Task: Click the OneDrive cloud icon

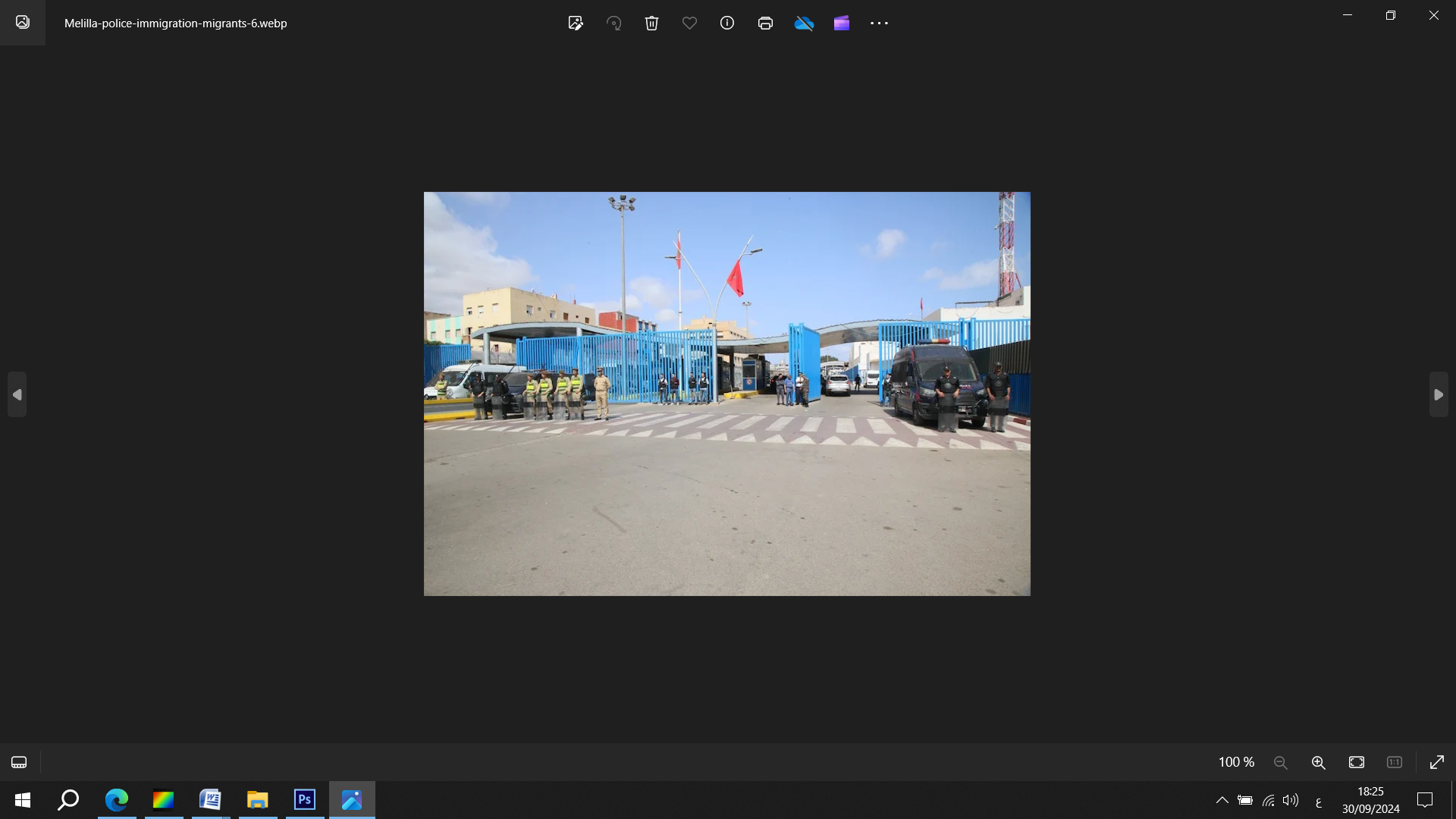Action: pyautogui.click(x=804, y=23)
